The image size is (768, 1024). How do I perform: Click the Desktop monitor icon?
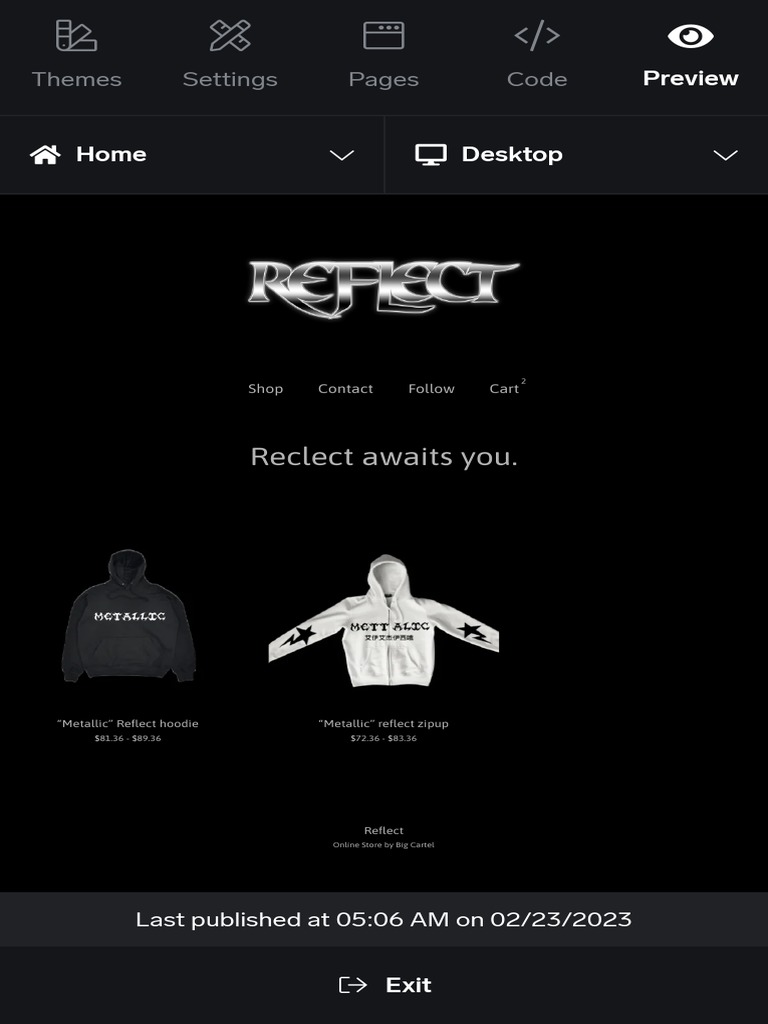click(431, 155)
